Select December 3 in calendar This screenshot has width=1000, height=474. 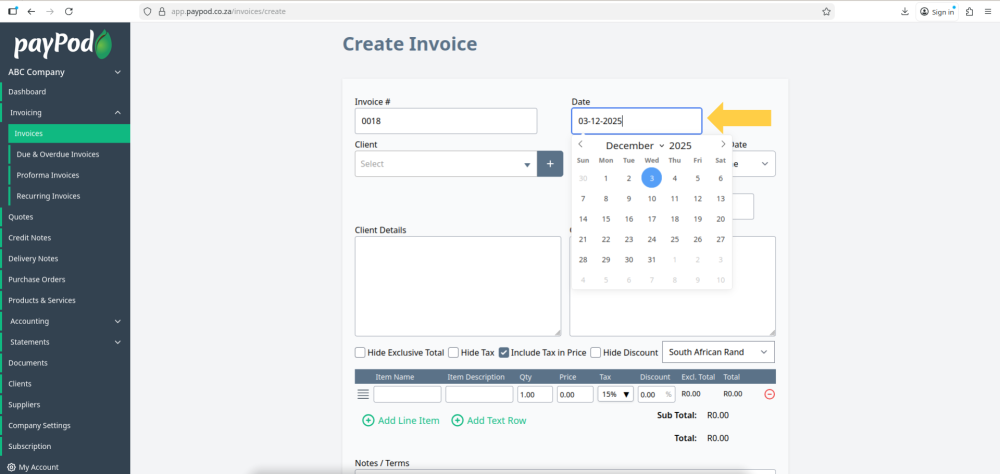pyautogui.click(x=651, y=179)
